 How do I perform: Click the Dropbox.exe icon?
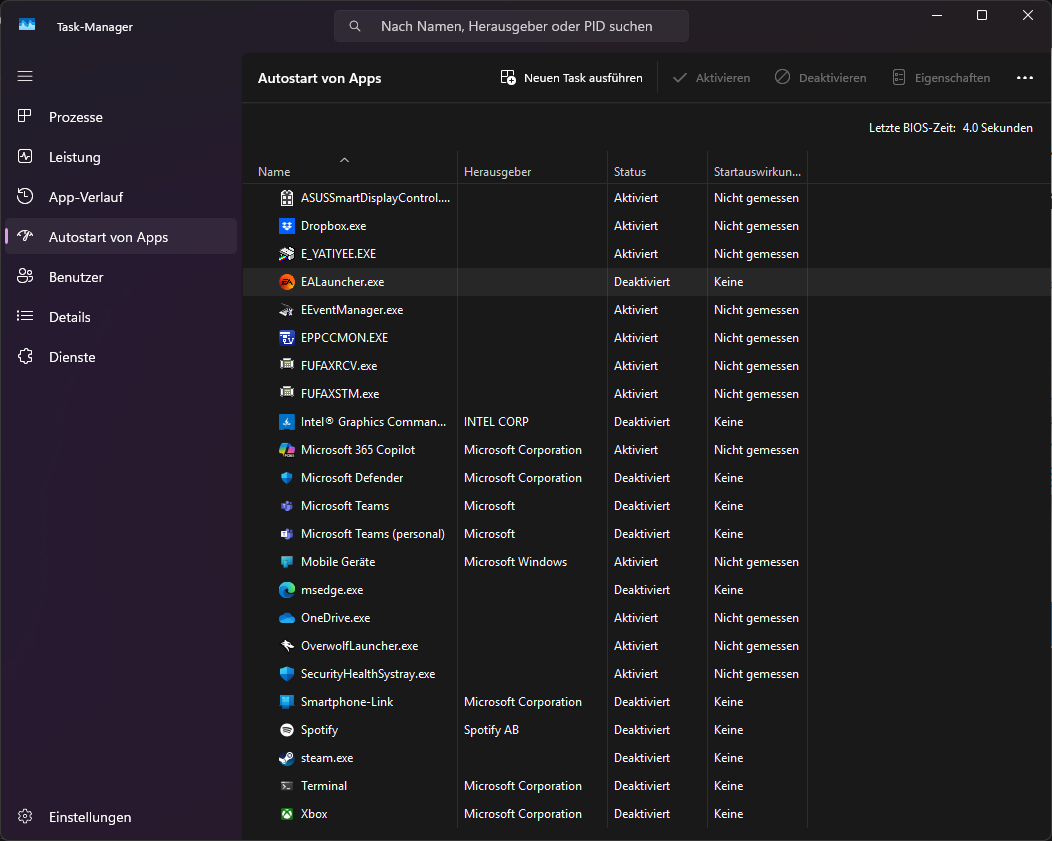[x=286, y=226]
